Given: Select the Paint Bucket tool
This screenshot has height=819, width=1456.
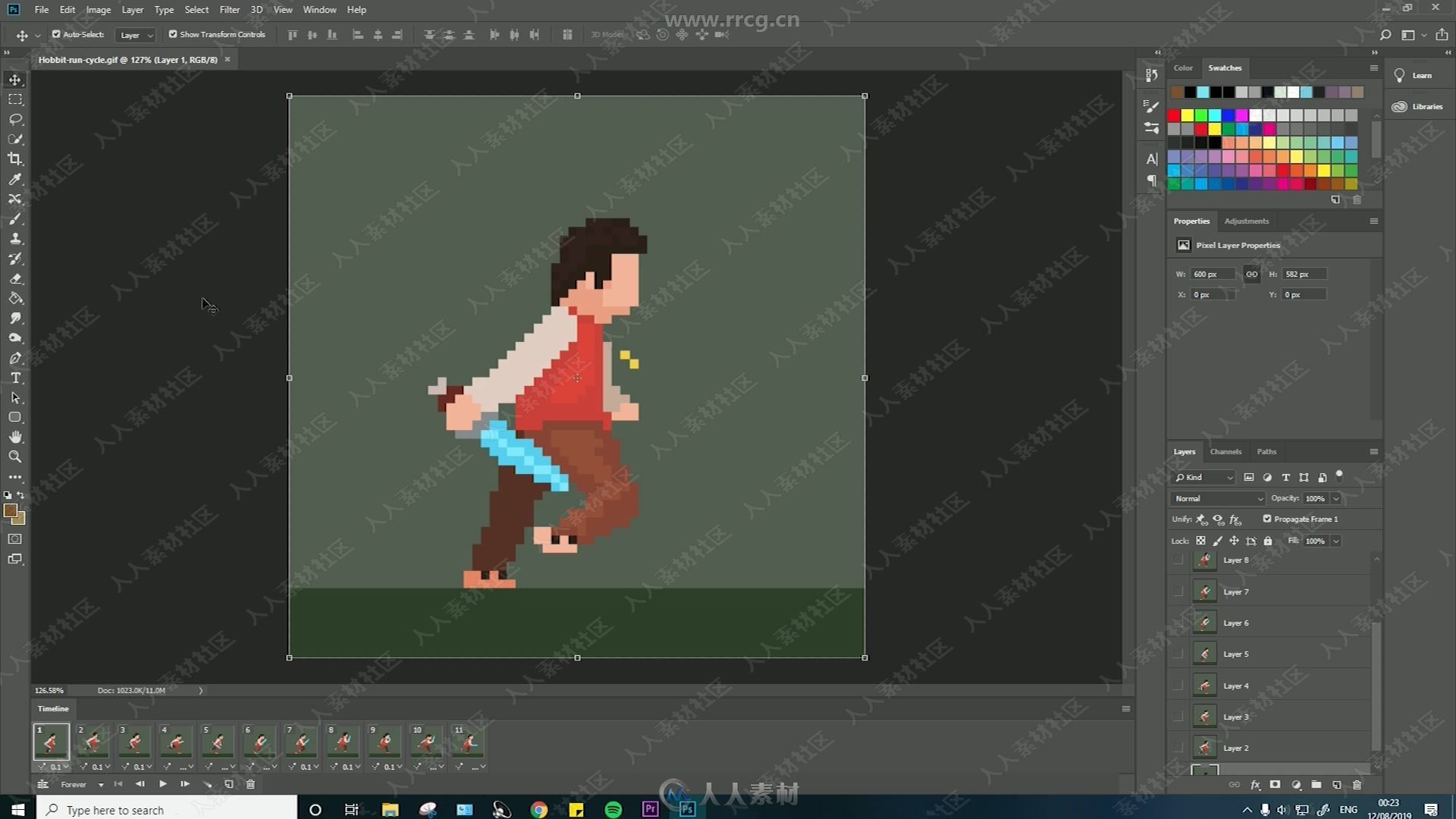Looking at the screenshot, I should click(15, 298).
